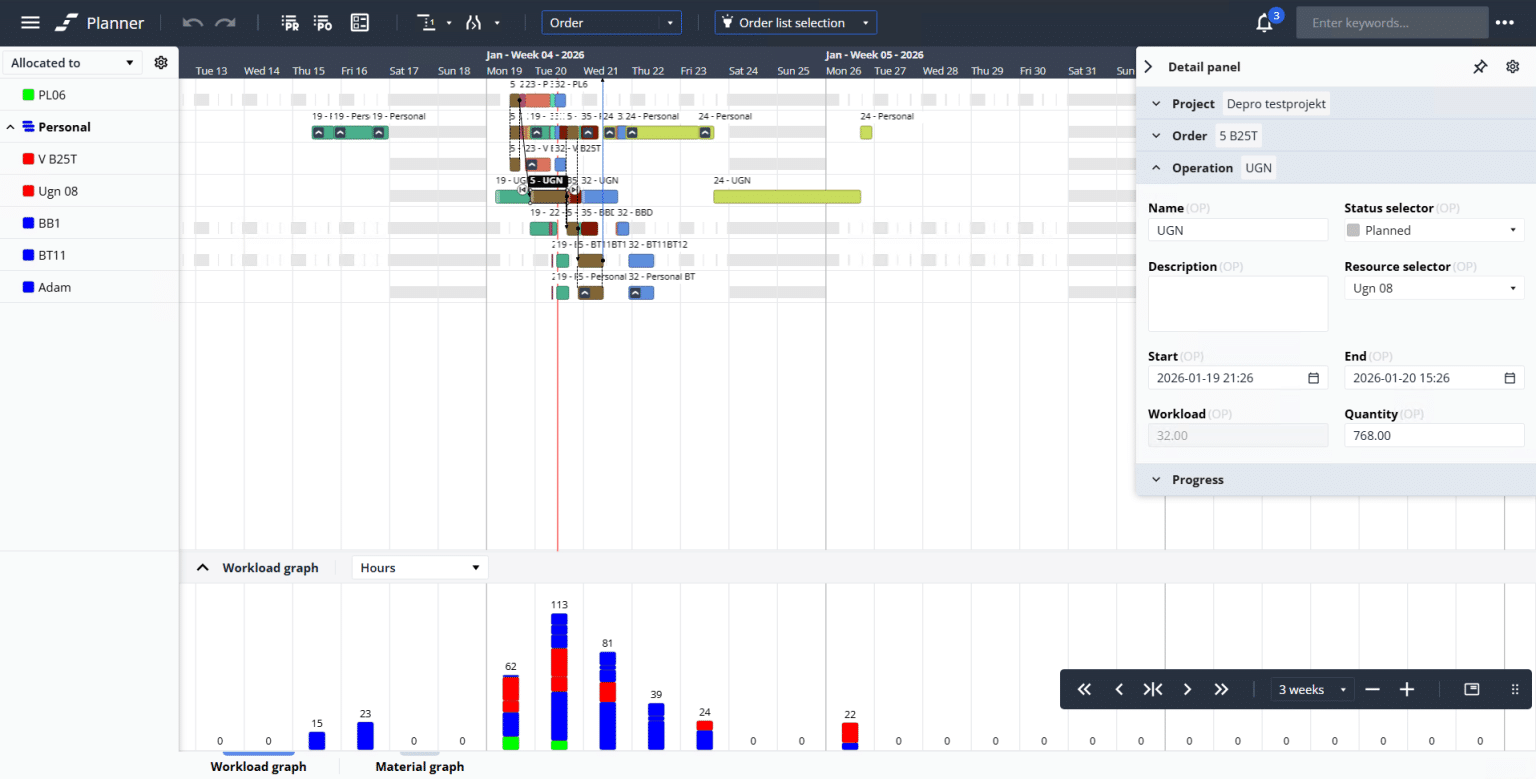Zoom out timeline with minus button
The width and height of the screenshot is (1536, 779).
1373,689
